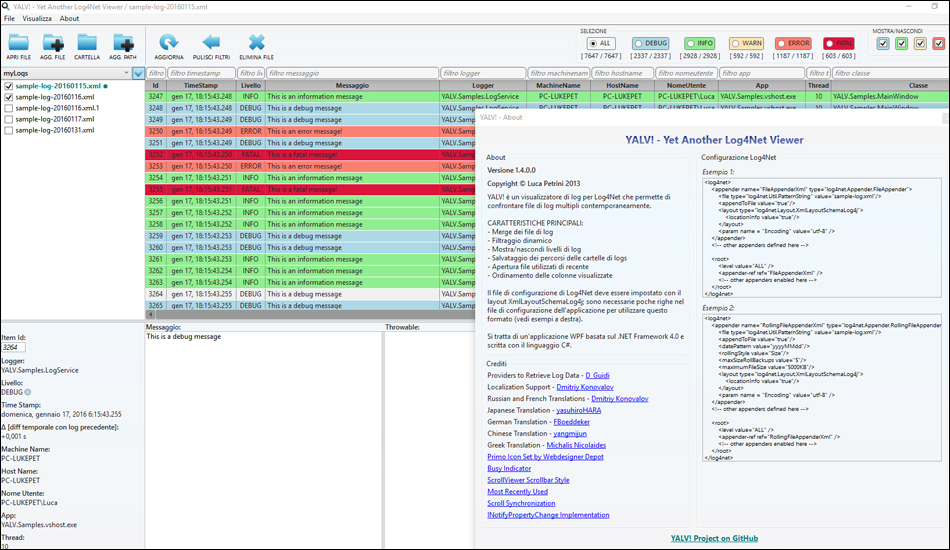Click the blue checkmark button beside myLogs

tap(139, 73)
